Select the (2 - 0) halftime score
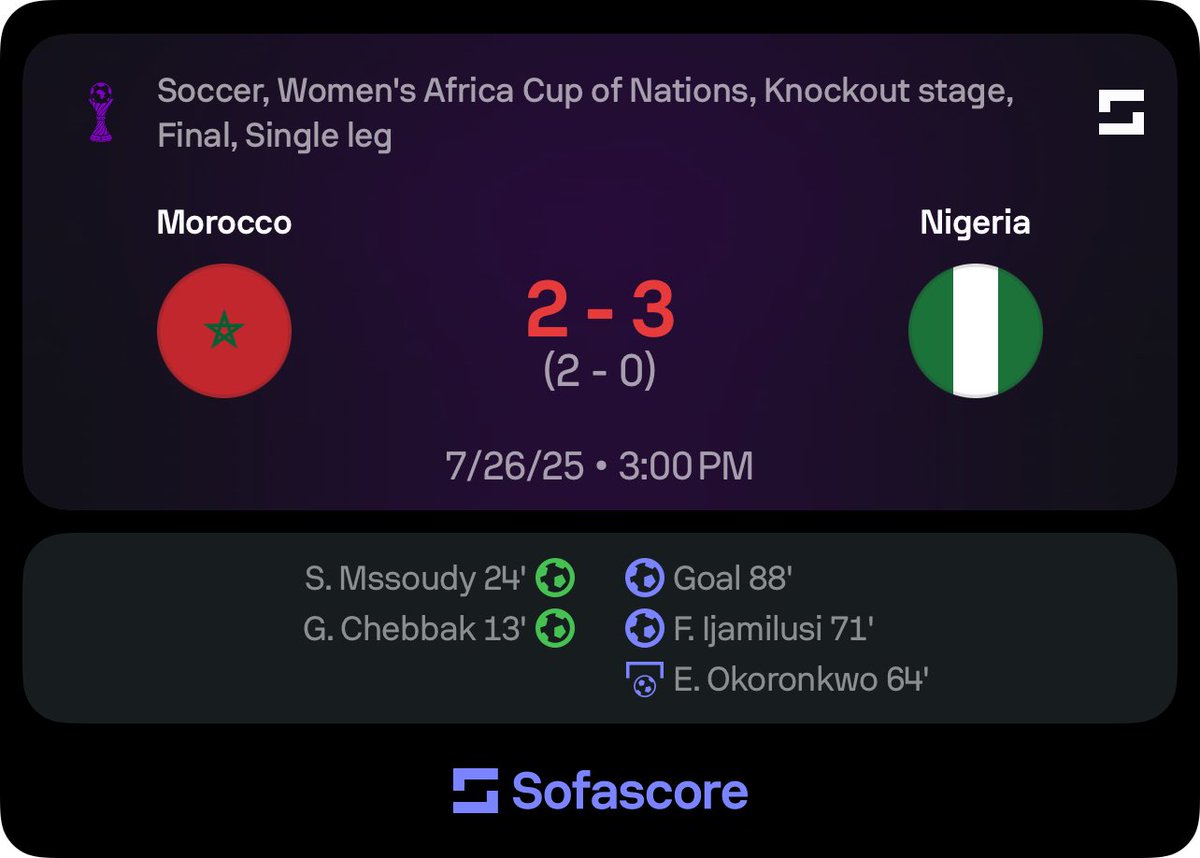1200x858 pixels. point(600,372)
